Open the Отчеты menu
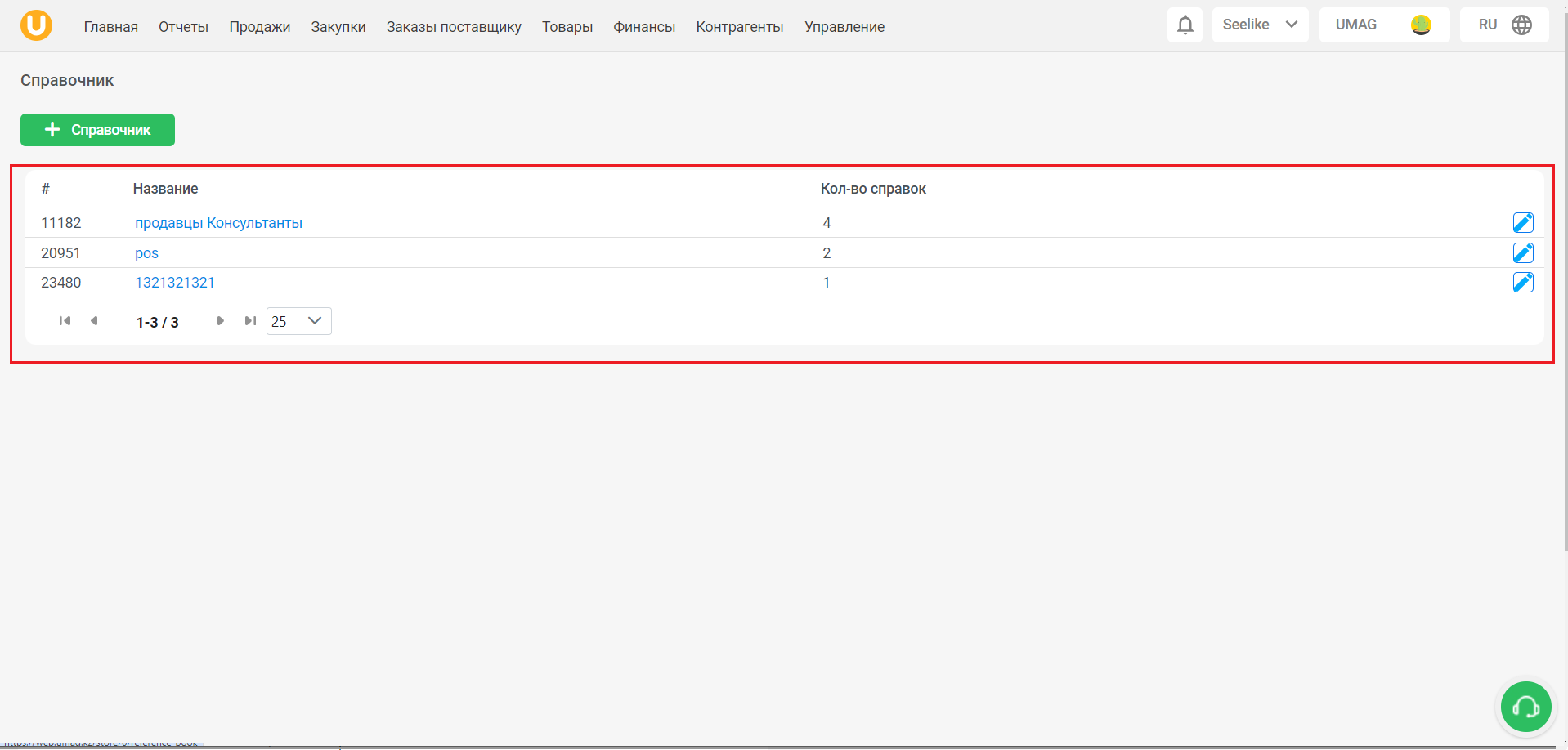Viewport: 1568px width, 750px height. pyautogui.click(x=183, y=27)
